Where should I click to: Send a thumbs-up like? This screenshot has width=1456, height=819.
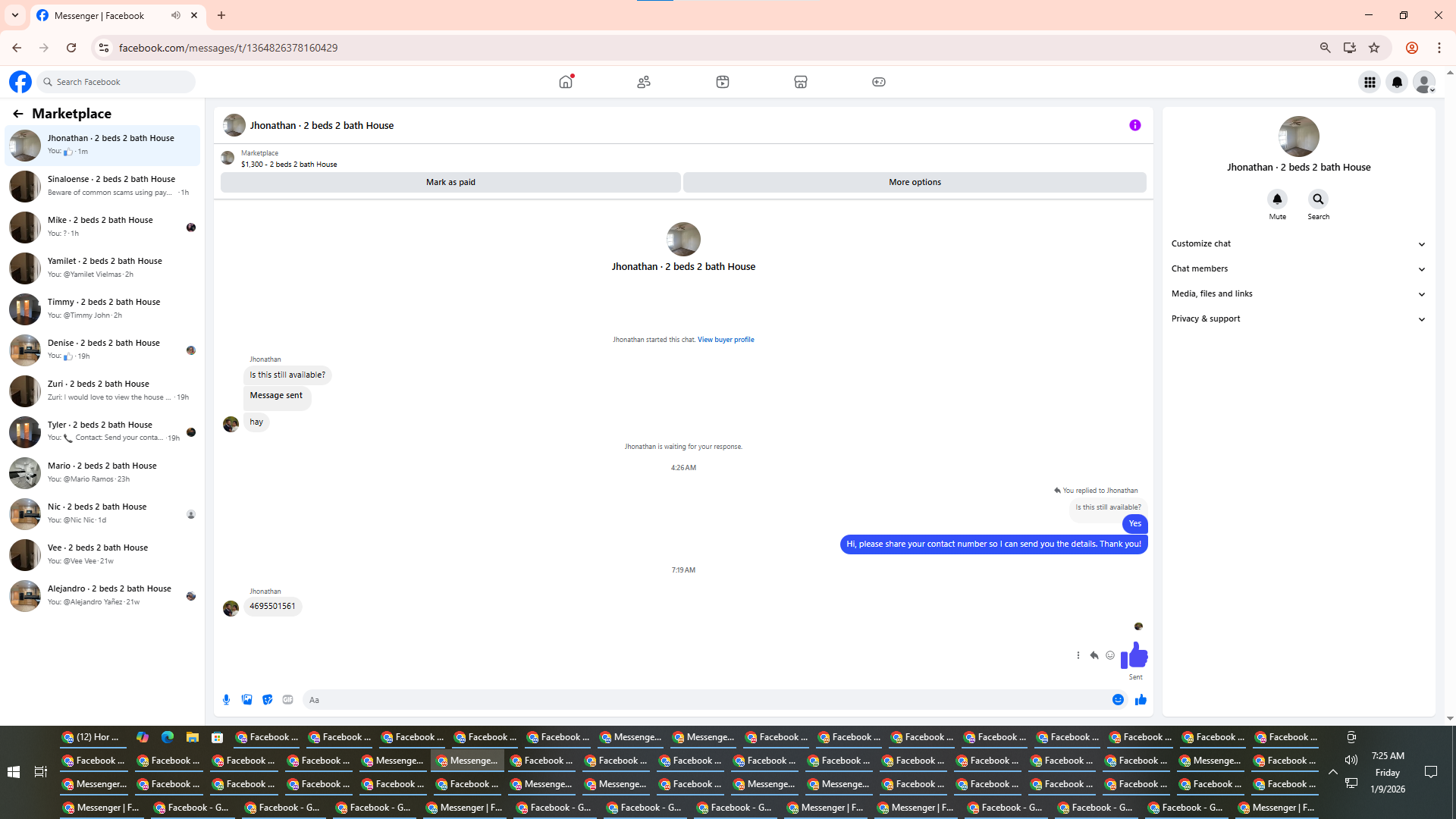pyautogui.click(x=1141, y=700)
